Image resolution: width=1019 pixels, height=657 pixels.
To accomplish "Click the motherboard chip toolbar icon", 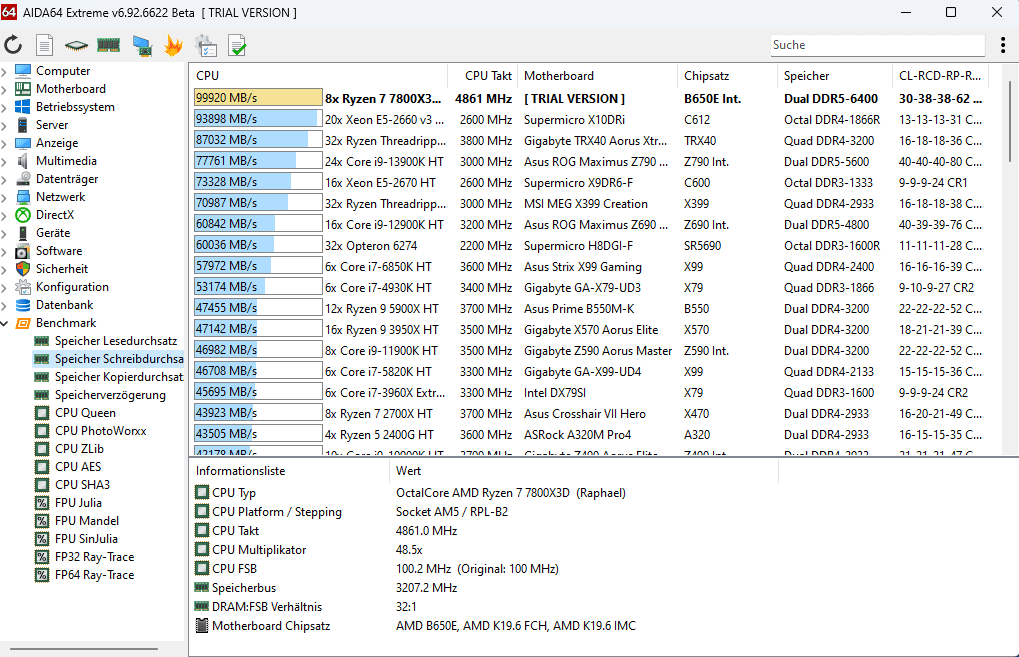I will (x=76, y=45).
